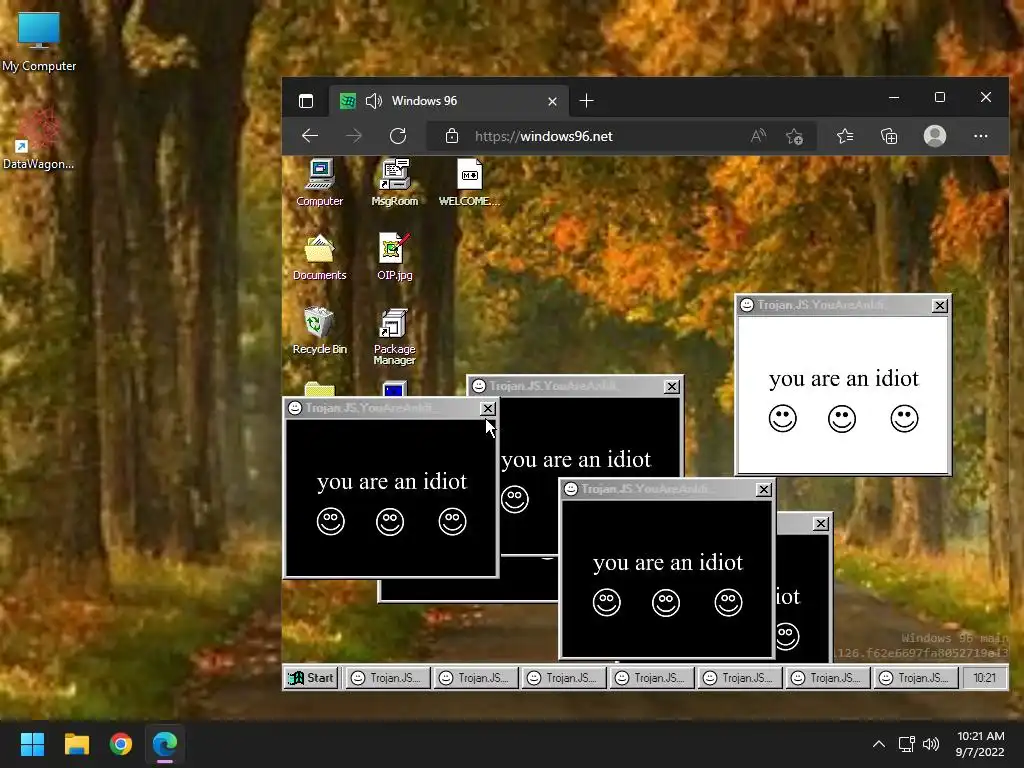Select first Trojan.JS taskbar entry
This screenshot has height=768, width=1024.
(387, 678)
